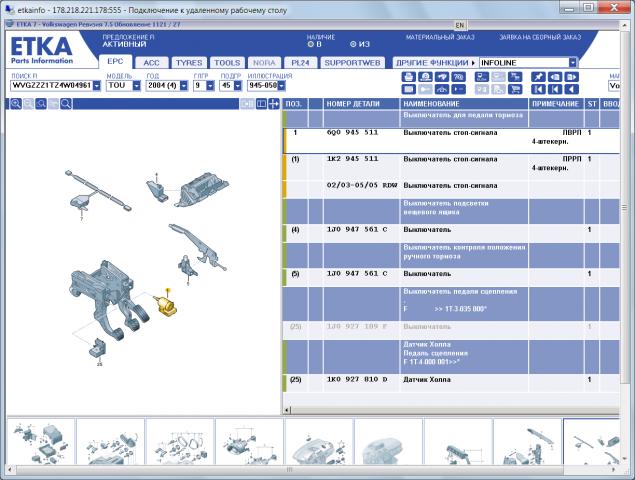
Task: Click the Поз. column header
Action: tap(295, 104)
